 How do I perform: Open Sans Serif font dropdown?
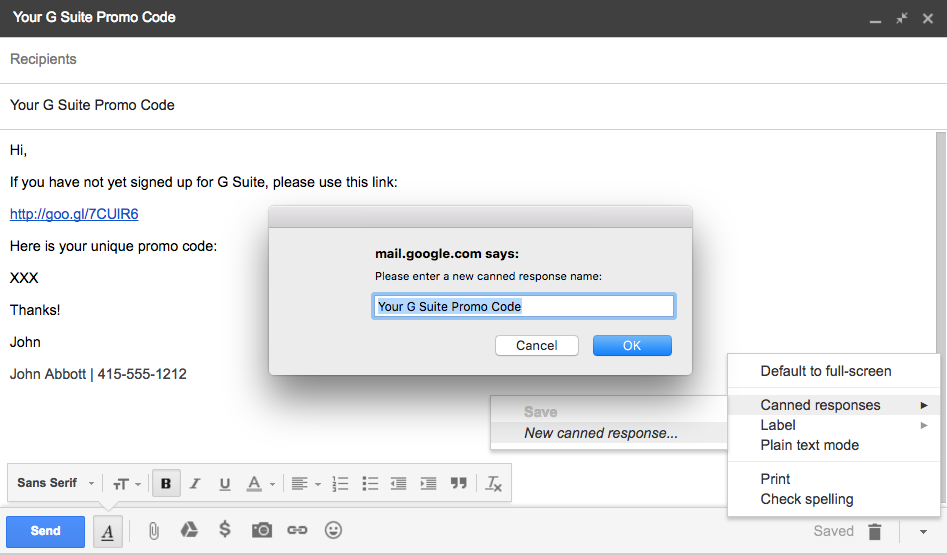pyautogui.click(x=56, y=483)
